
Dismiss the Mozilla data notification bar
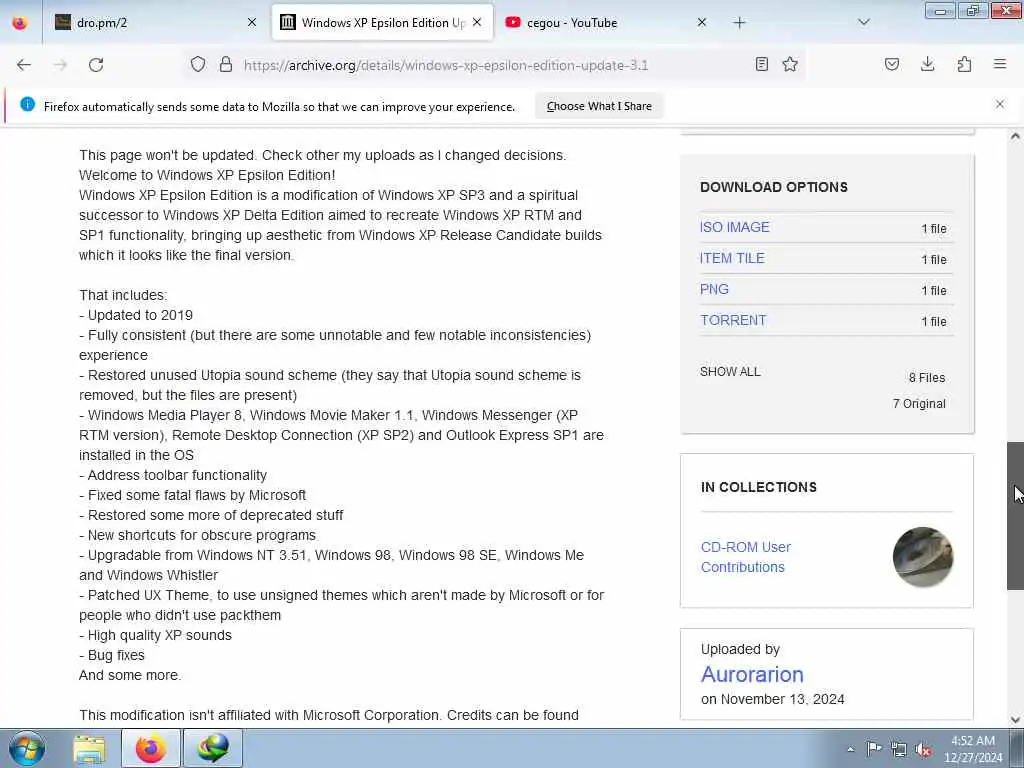point(1000,104)
